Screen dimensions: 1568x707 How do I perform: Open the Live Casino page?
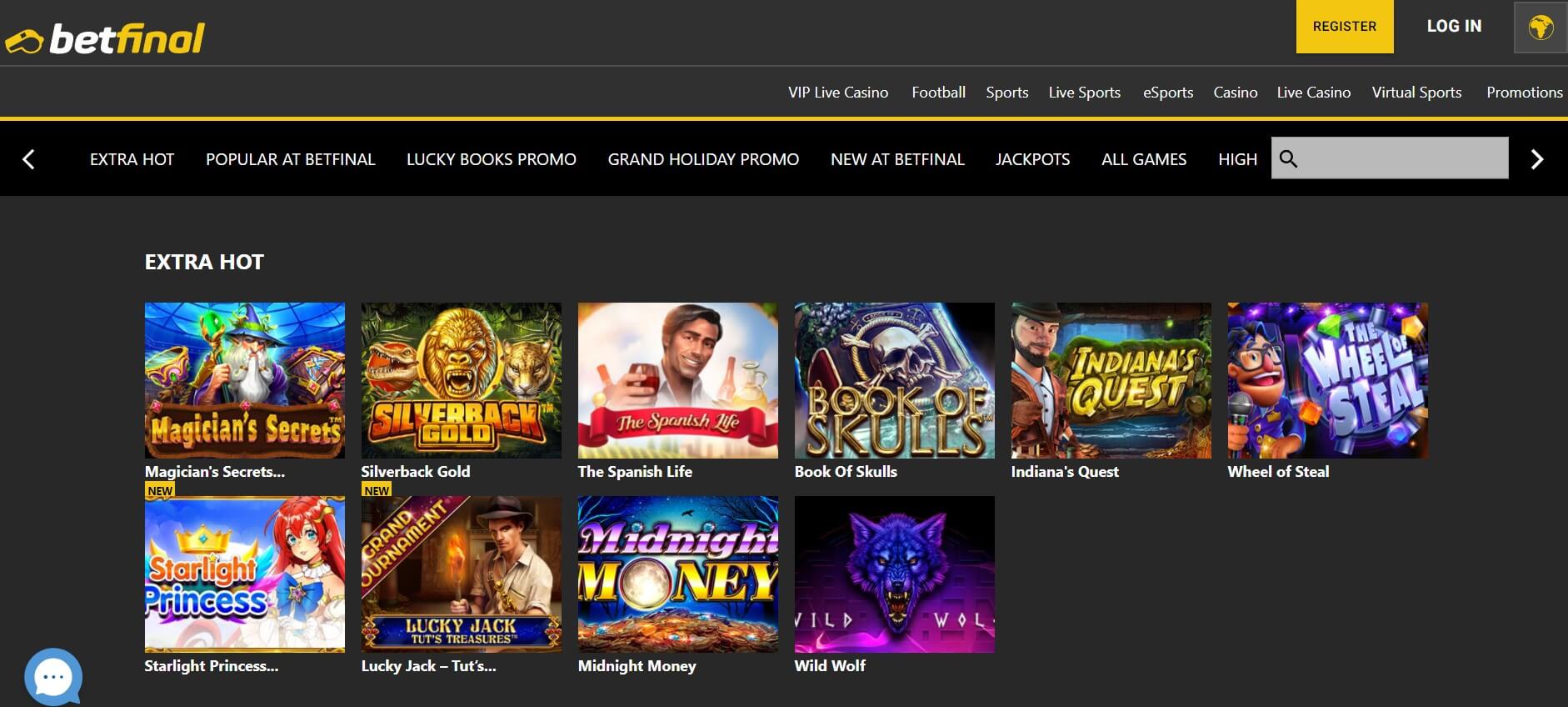1313,93
